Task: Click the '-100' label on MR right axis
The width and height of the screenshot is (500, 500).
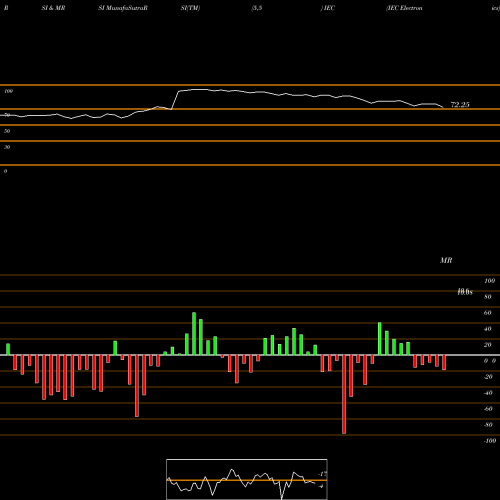Action: 490,441
